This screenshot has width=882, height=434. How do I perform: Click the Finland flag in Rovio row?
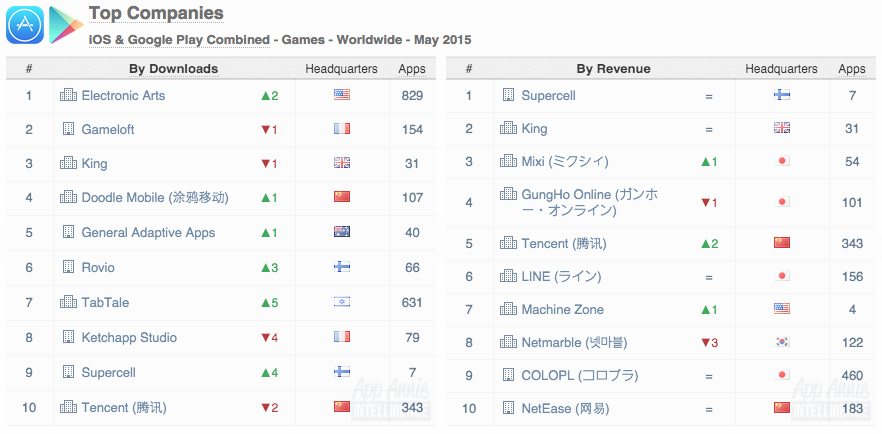pyautogui.click(x=341, y=266)
